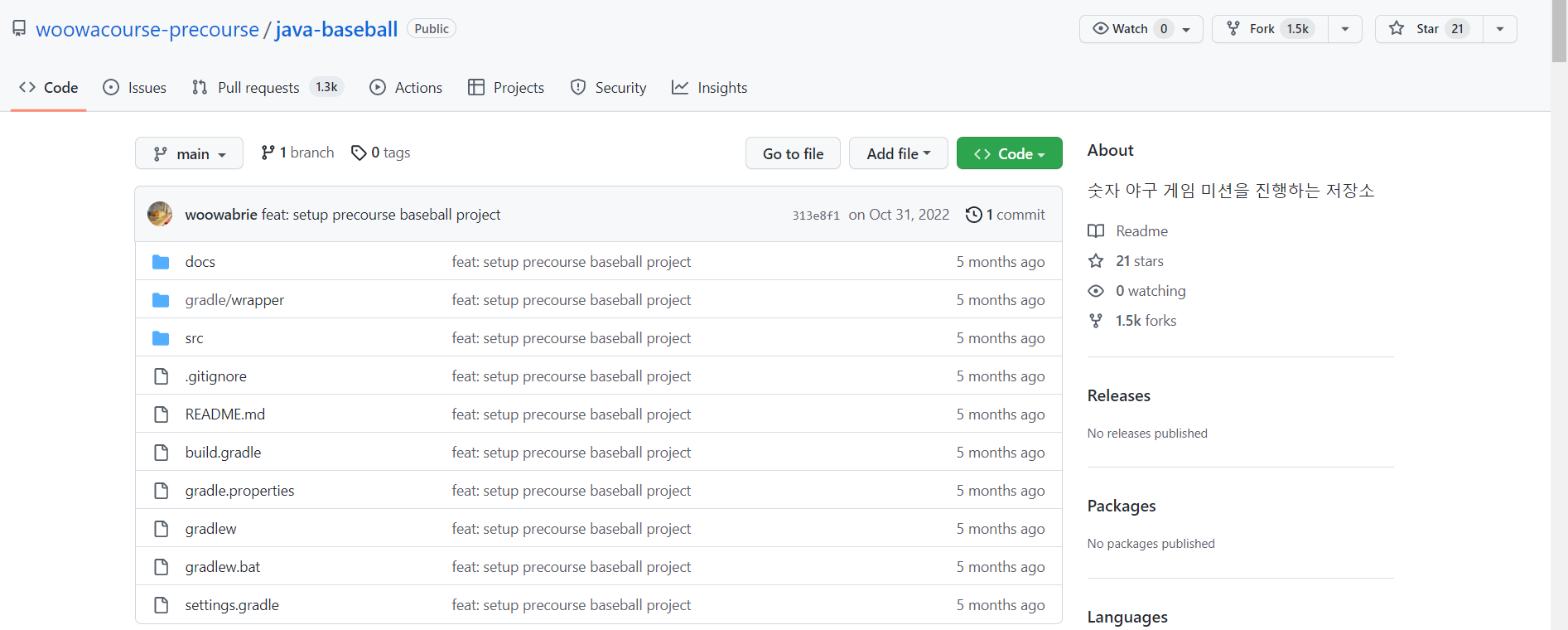1568x630 pixels.
Task: Click woowabrie's avatar image
Action: click(160, 214)
